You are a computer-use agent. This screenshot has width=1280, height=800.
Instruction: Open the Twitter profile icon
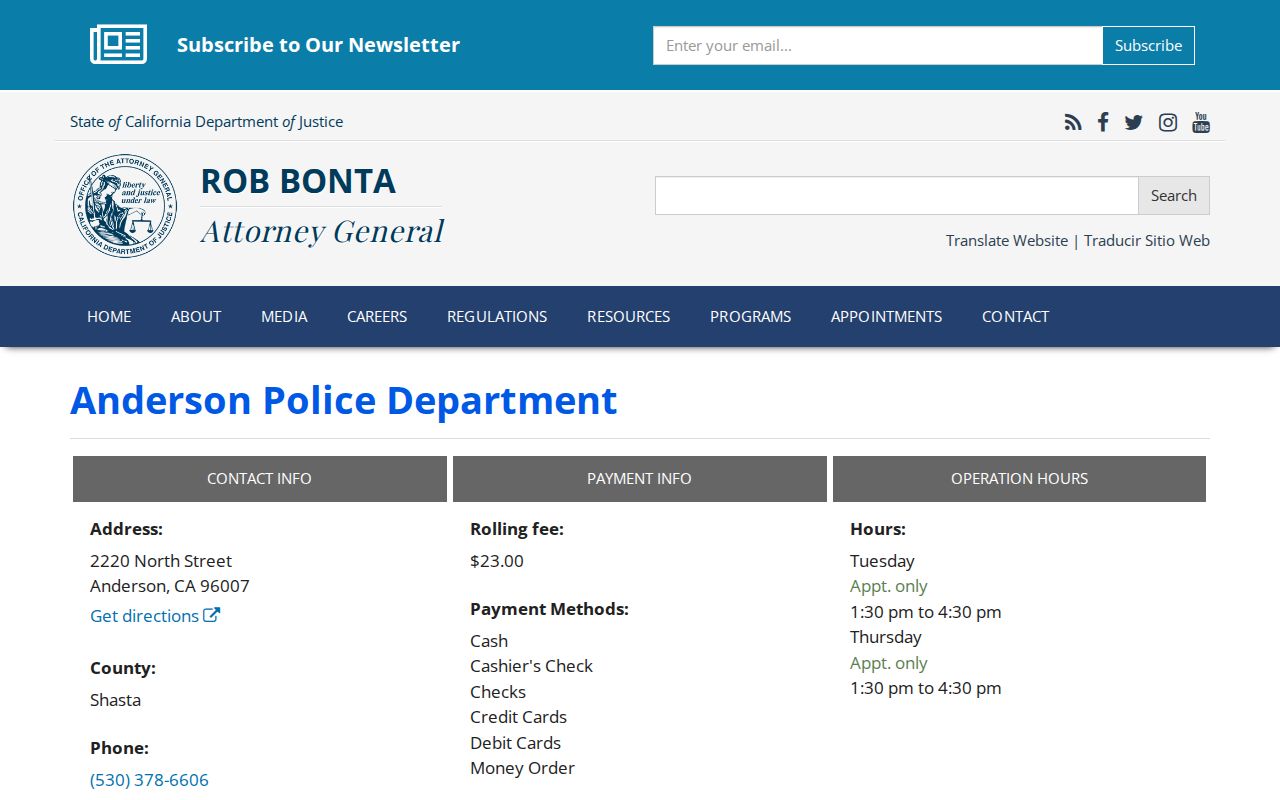point(1133,122)
